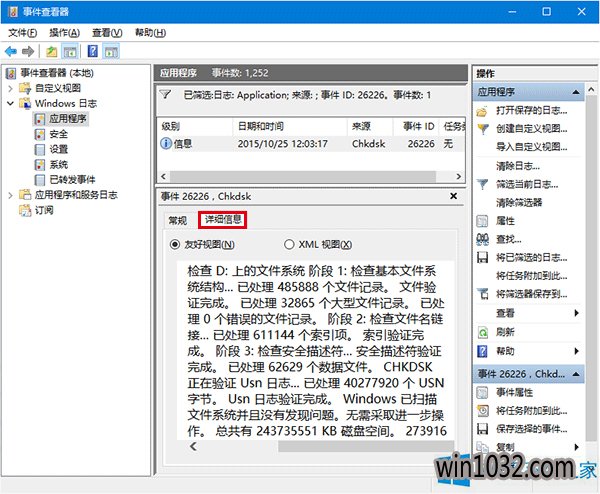
Task: Click the blue Help question mark toolbar icon
Action: (92, 51)
